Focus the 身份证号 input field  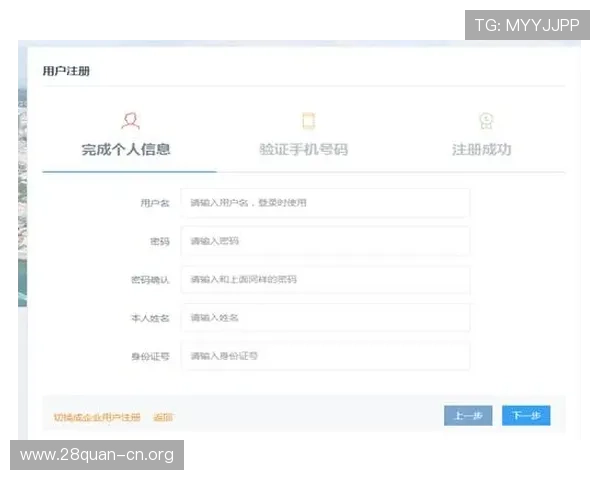(x=325, y=356)
